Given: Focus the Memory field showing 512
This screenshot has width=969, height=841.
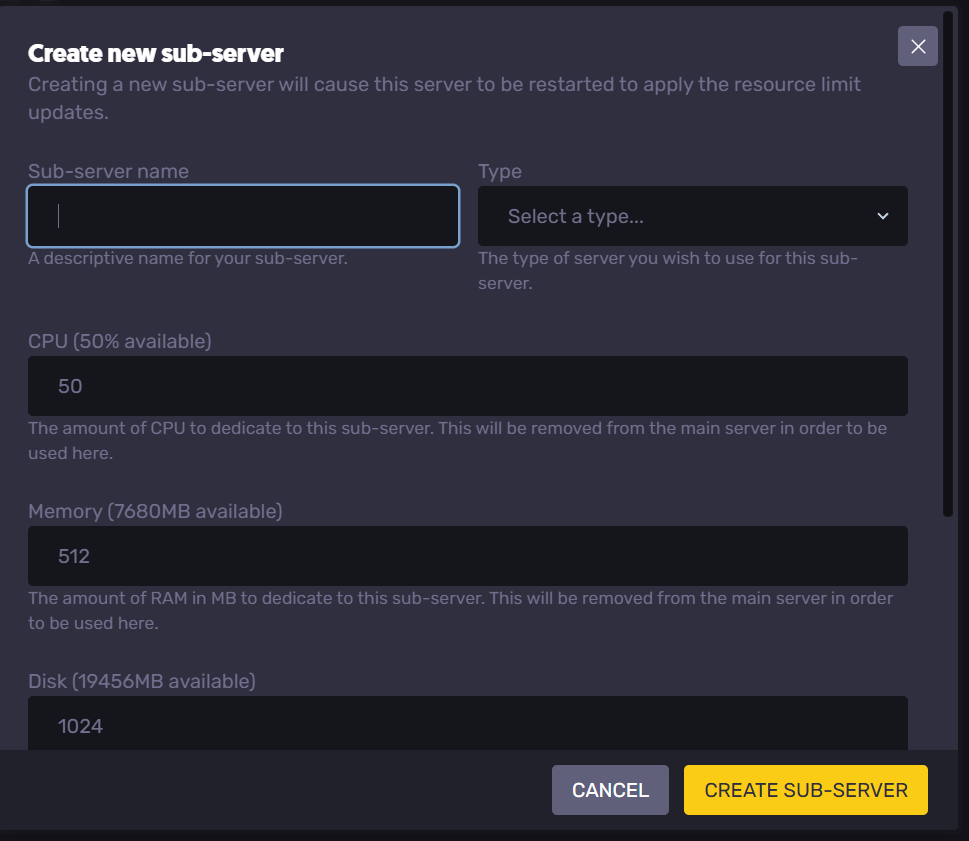Looking at the screenshot, I should tap(467, 556).
